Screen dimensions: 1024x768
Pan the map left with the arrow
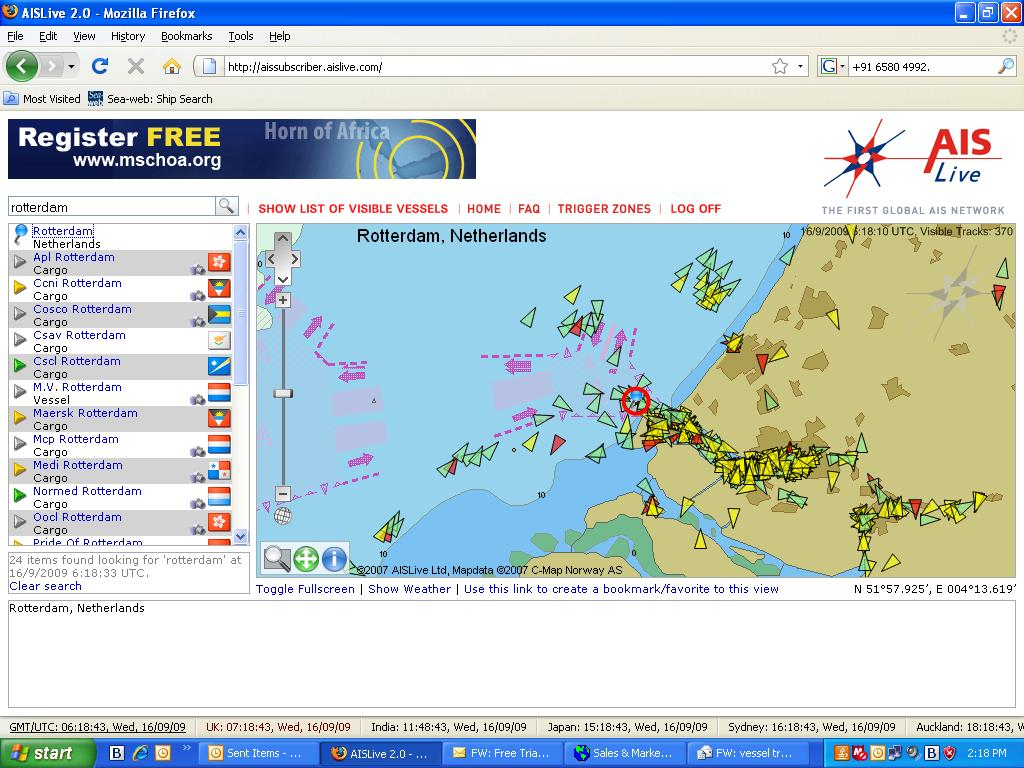tap(269, 259)
